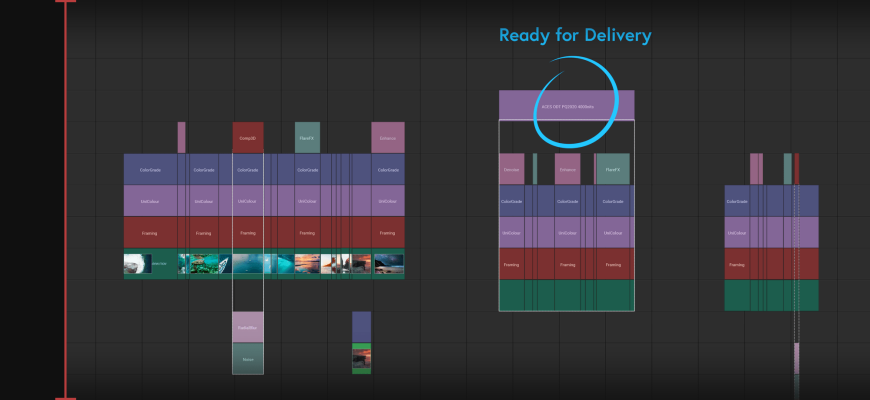Select the UniColour block in the Denoise column
The height and width of the screenshot is (400, 870).
(512, 232)
